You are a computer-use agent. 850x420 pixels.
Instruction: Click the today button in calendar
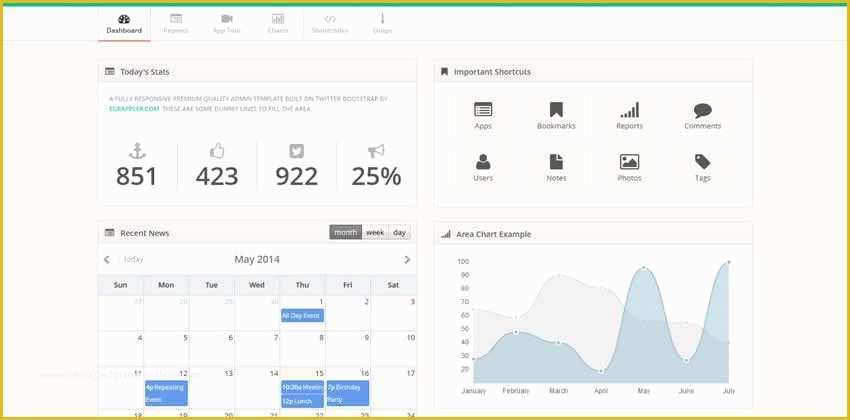coord(133,260)
